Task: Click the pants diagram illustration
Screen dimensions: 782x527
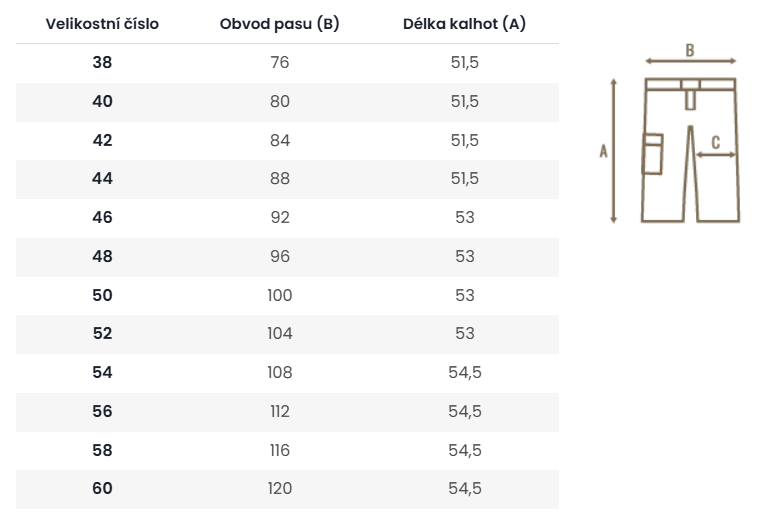Action: tap(690, 150)
